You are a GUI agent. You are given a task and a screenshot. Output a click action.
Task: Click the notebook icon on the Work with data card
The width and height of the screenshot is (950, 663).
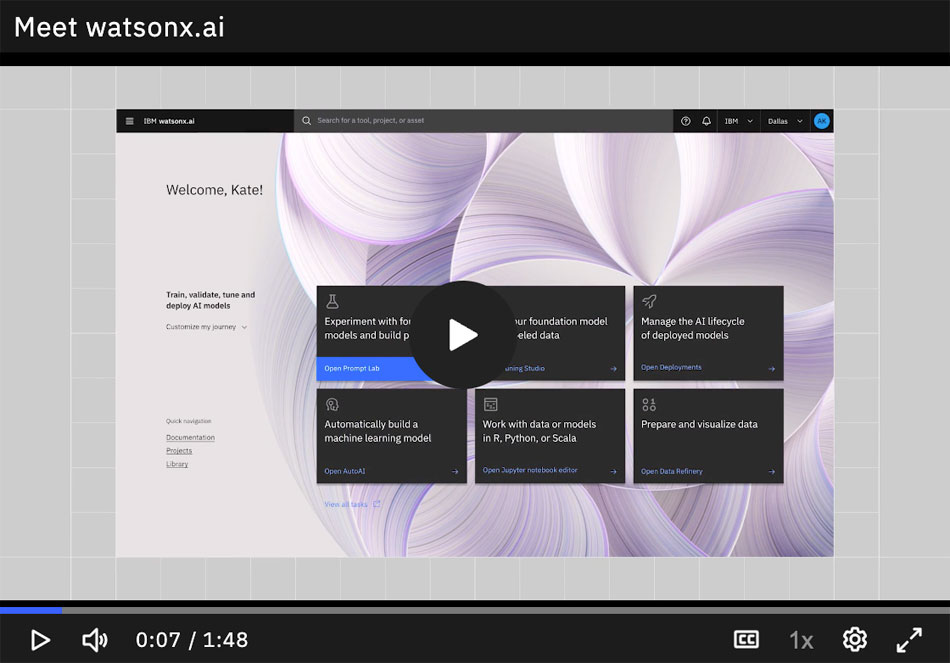(x=491, y=404)
